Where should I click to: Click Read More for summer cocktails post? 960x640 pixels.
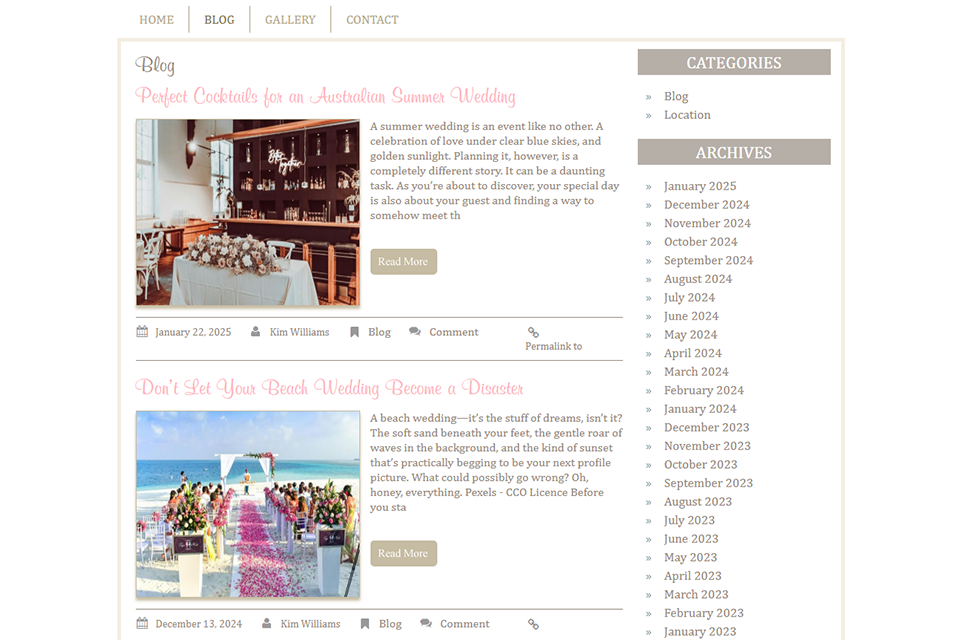403,262
